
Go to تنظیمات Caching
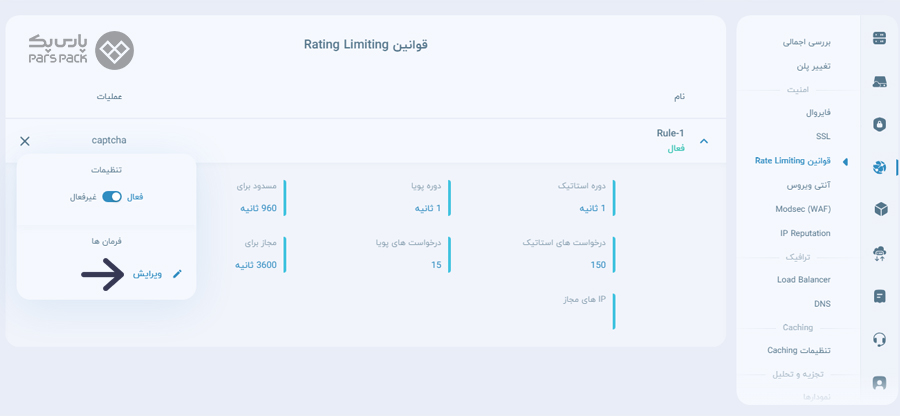(x=799, y=350)
